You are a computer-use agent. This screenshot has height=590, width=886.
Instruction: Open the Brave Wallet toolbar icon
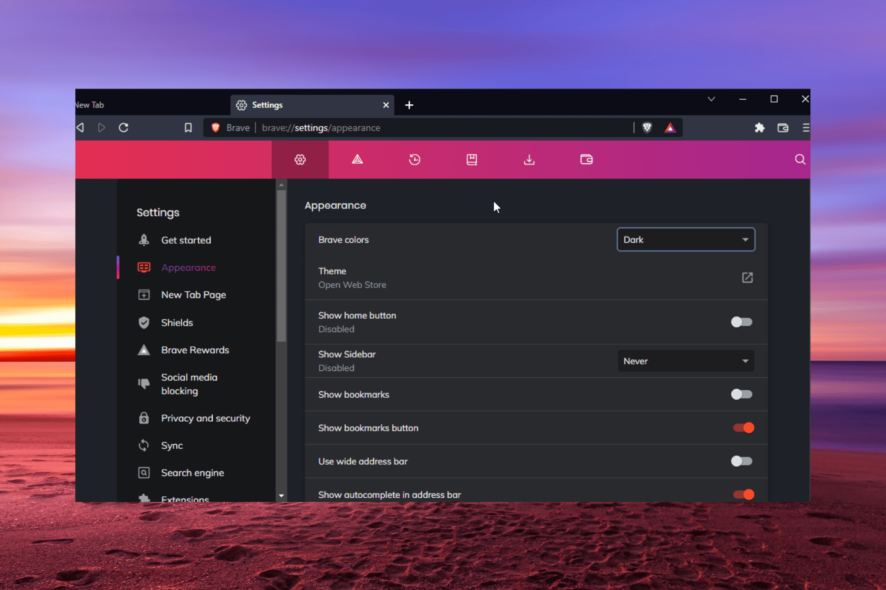[783, 128]
